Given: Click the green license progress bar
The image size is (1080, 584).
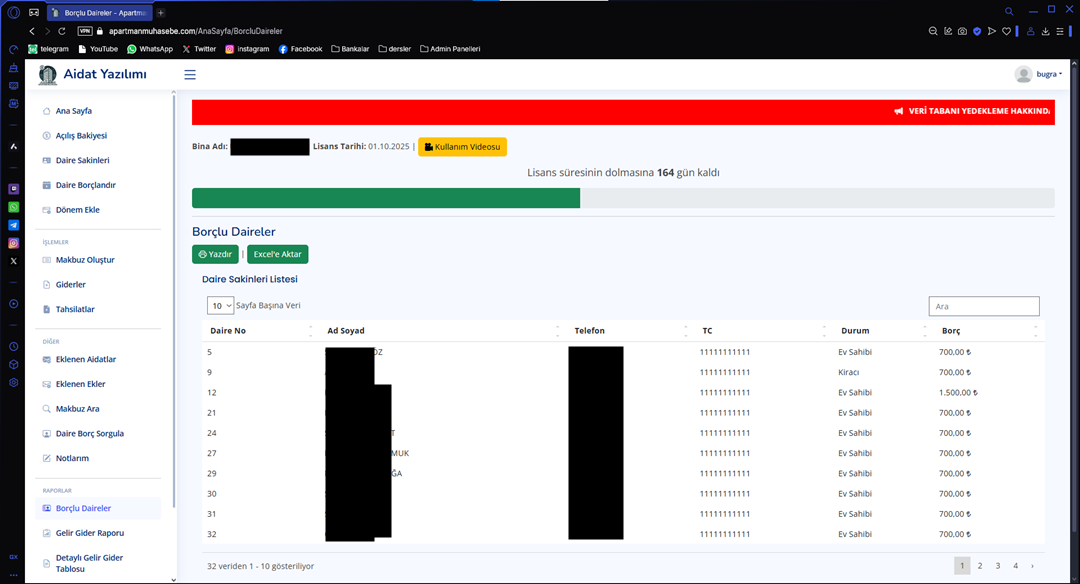Looking at the screenshot, I should pyautogui.click(x=385, y=198).
